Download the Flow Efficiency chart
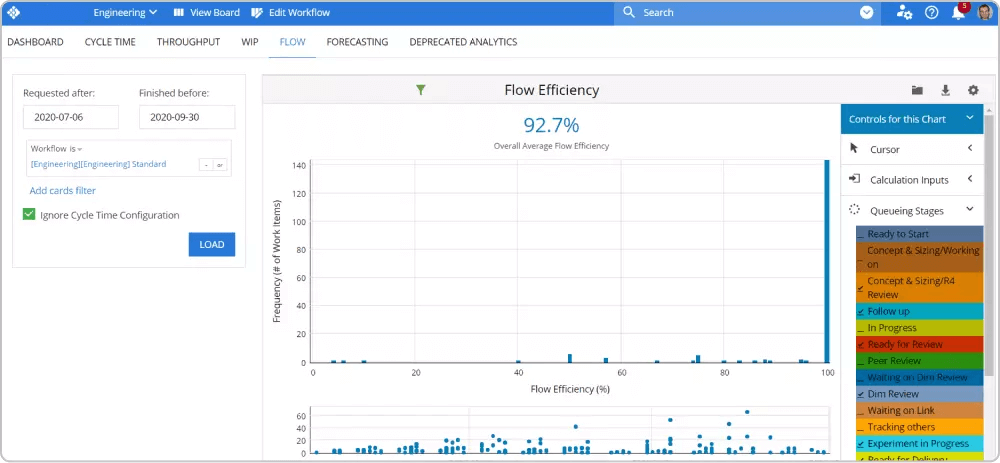Image resolution: width=1000 pixels, height=463 pixels. point(945,90)
